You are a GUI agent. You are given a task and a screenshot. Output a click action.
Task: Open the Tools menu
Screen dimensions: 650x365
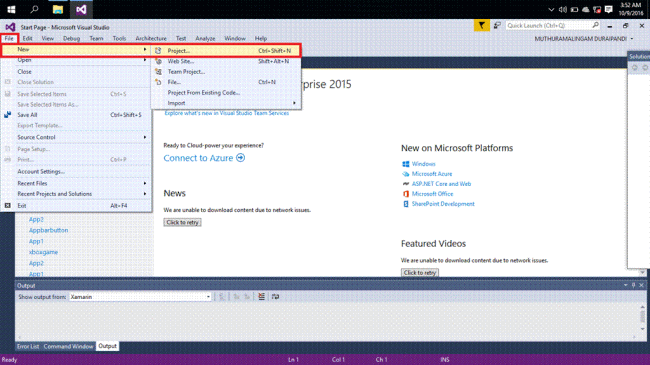click(x=119, y=38)
